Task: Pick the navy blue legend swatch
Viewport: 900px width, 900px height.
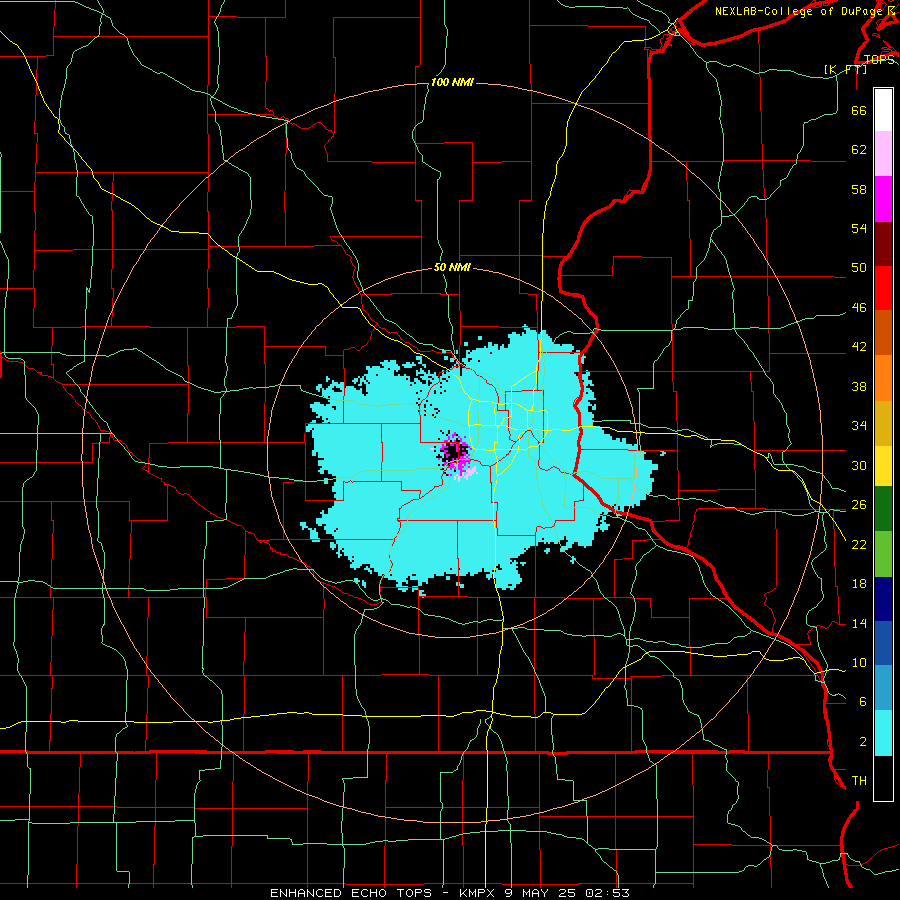Action: click(883, 599)
